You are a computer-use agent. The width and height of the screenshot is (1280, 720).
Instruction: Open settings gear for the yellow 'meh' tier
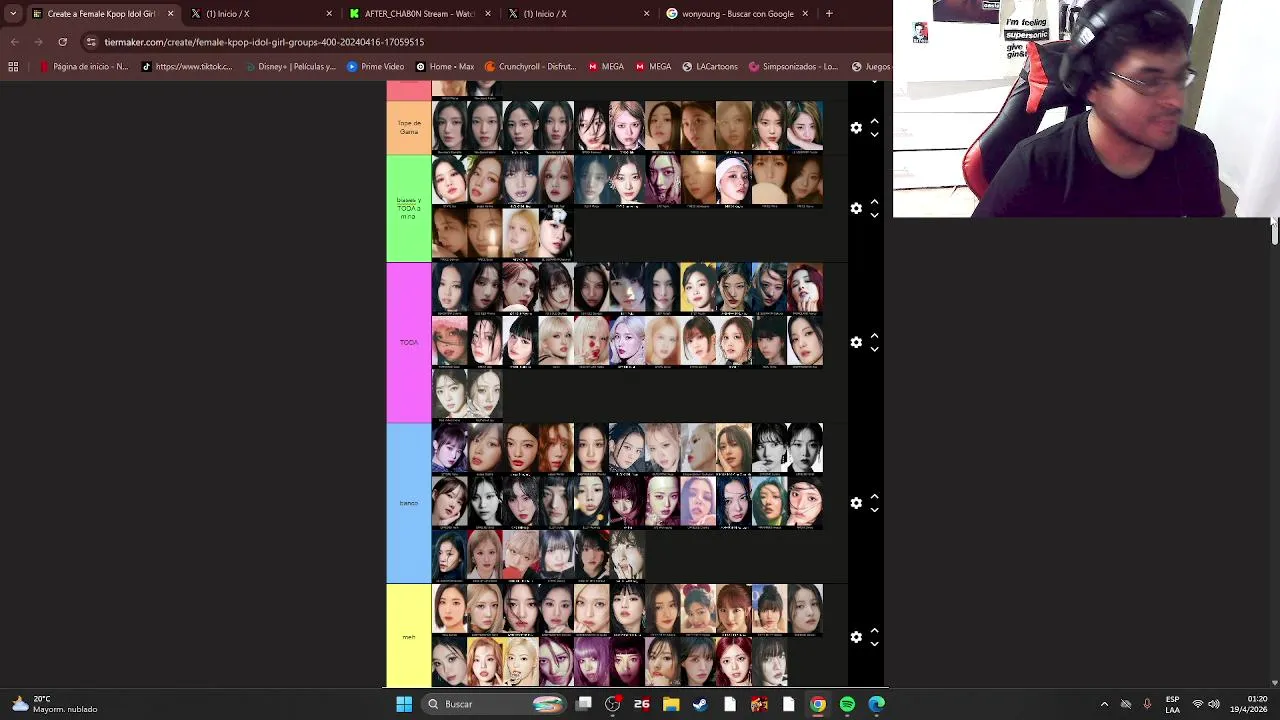(856, 637)
